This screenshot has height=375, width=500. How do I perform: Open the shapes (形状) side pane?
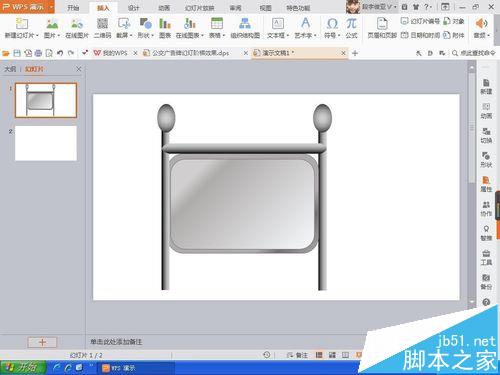point(486,160)
